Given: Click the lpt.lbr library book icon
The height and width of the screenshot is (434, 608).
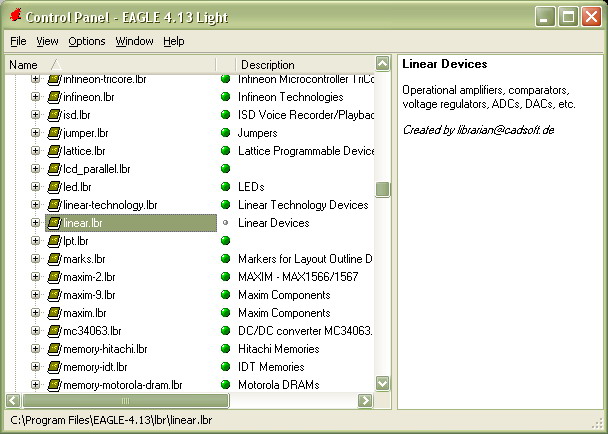Looking at the screenshot, I should point(54,241).
